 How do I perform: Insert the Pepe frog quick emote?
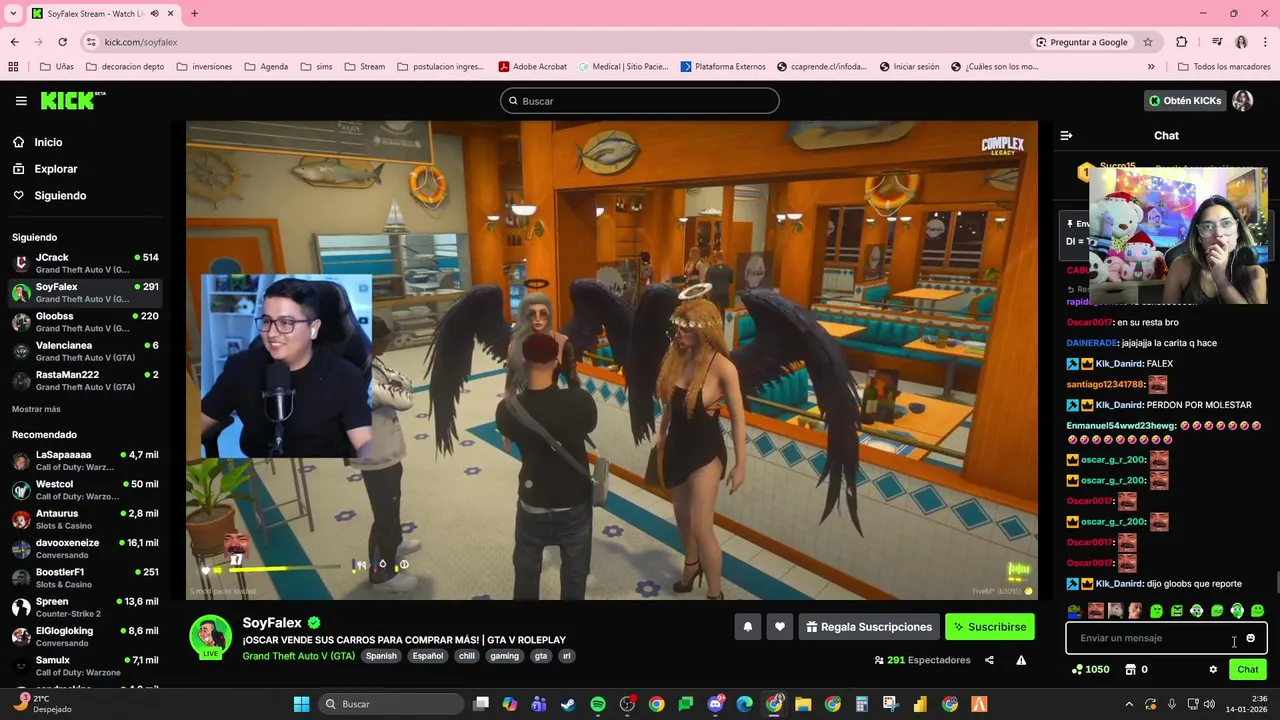click(1075, 611)
